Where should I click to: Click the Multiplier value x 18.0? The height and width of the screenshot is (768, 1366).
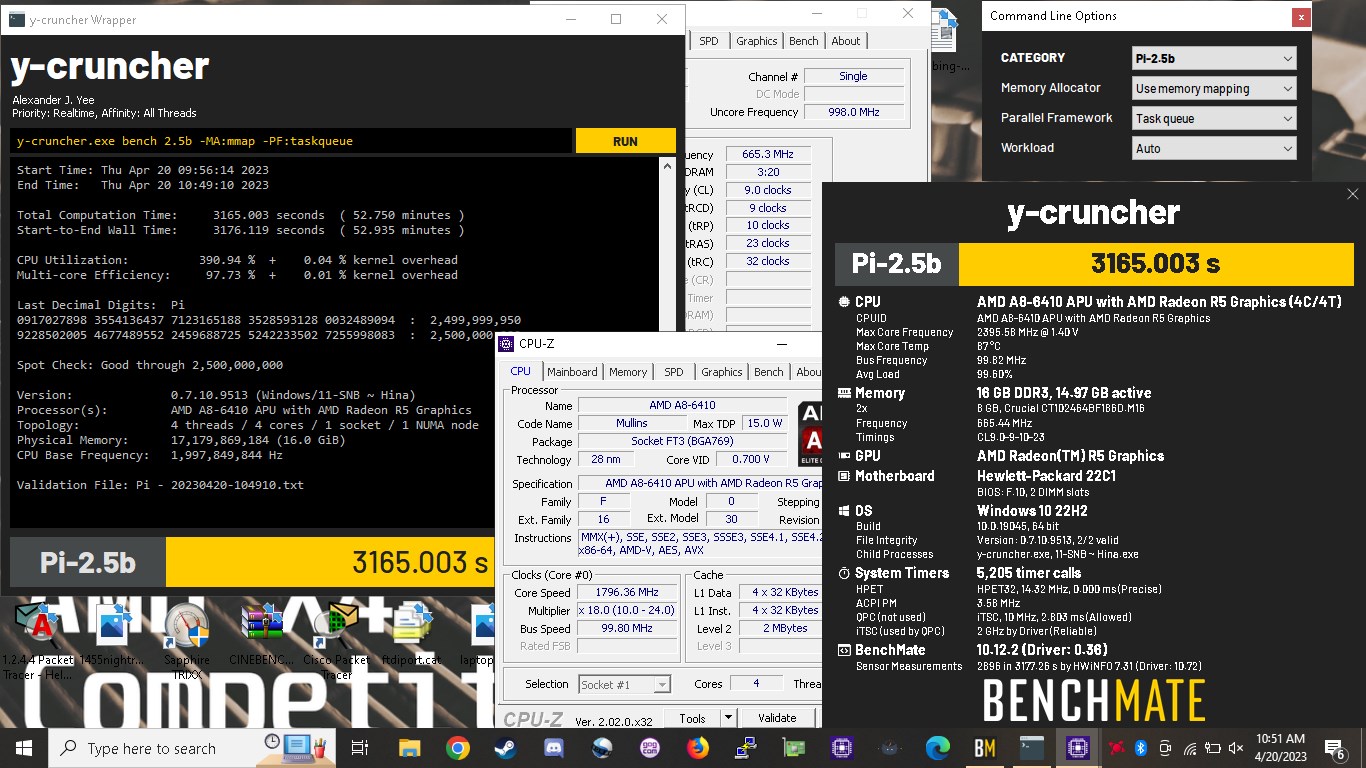coord(628,610)
